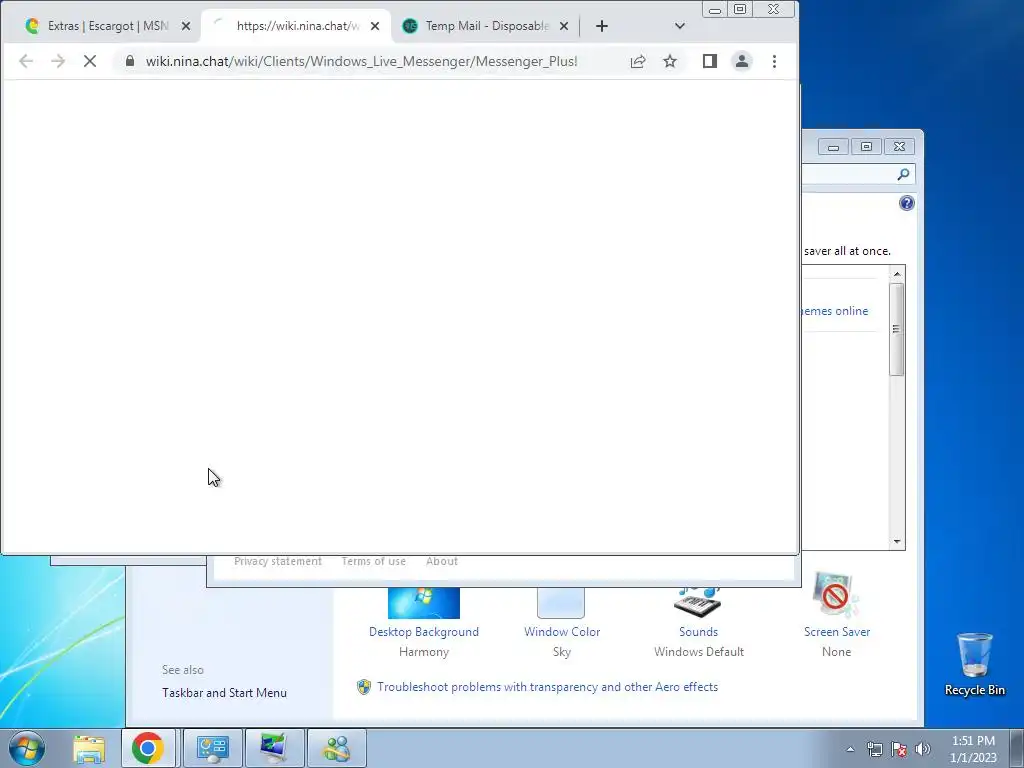Expand the tab search dropdown arrow

click(680, 26)
